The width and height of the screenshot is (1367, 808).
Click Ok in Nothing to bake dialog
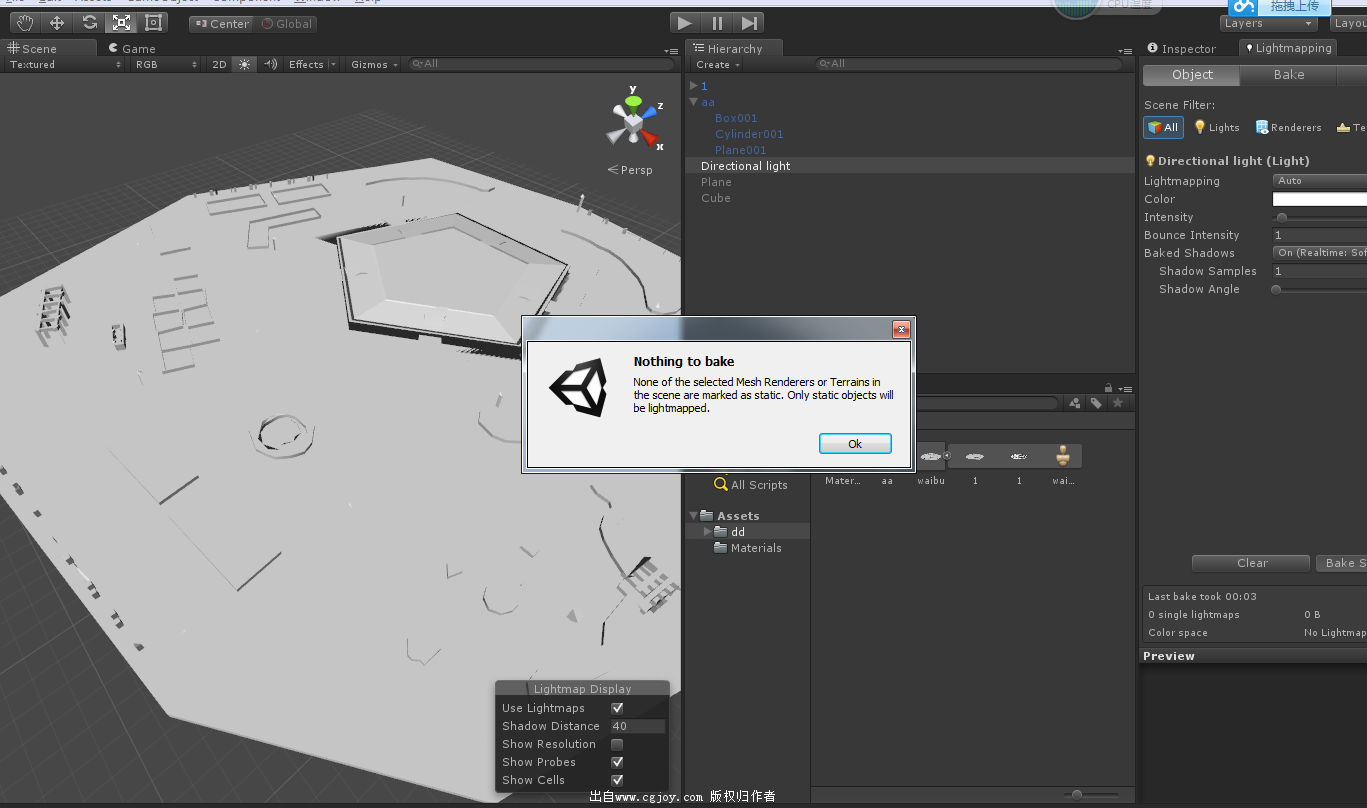855,444
